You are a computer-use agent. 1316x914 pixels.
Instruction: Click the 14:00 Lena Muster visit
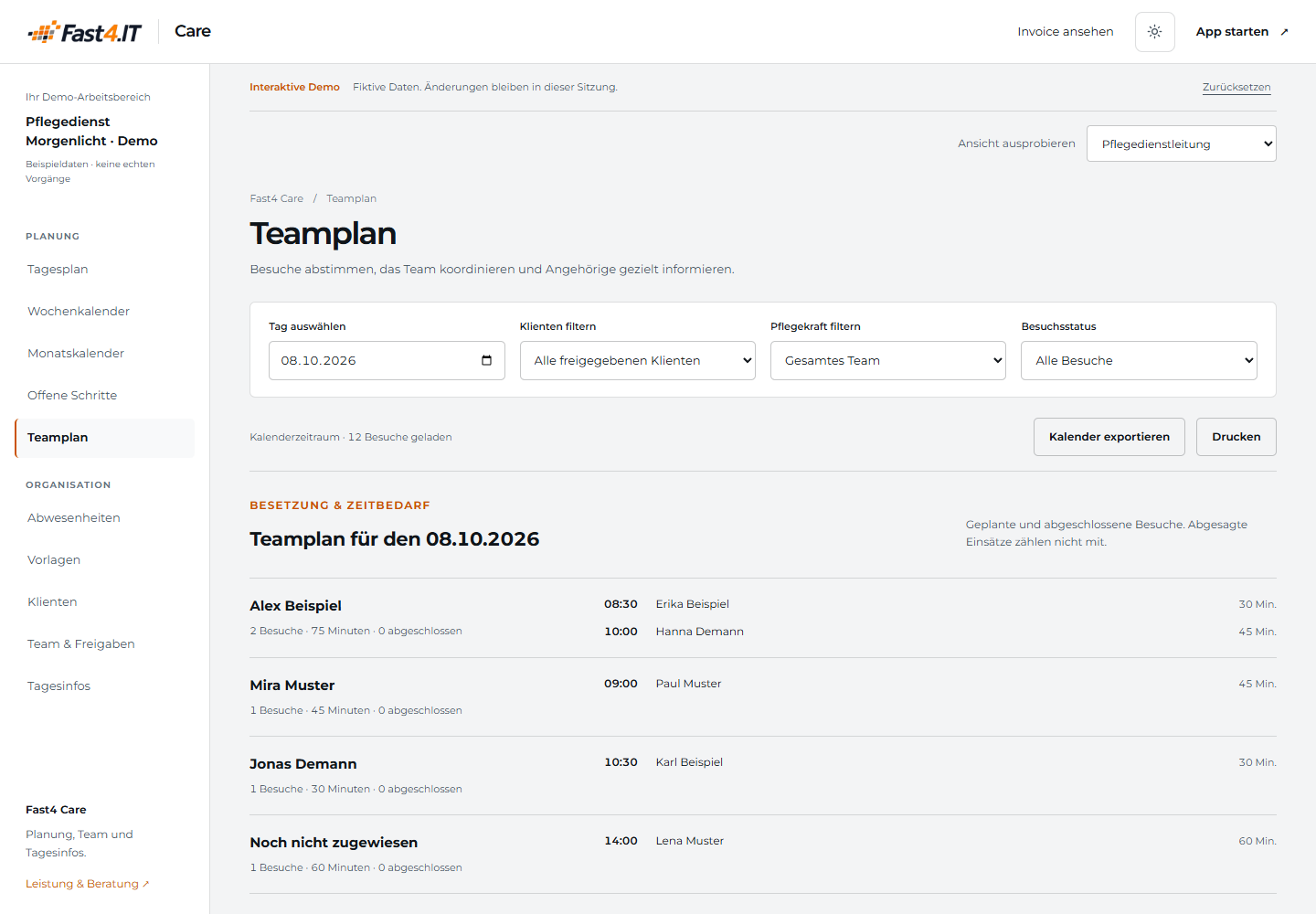[x=939, y=841]
